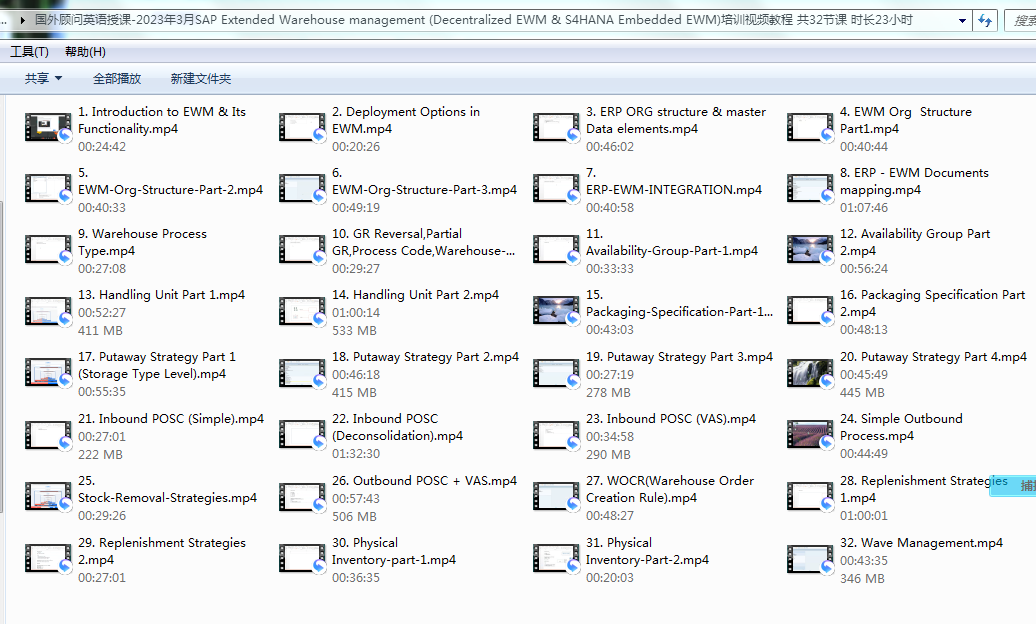Select icon of 26. Outbound POSC + VAS.mp4
Screen dimensions: 1036x624
pos(302,498)
